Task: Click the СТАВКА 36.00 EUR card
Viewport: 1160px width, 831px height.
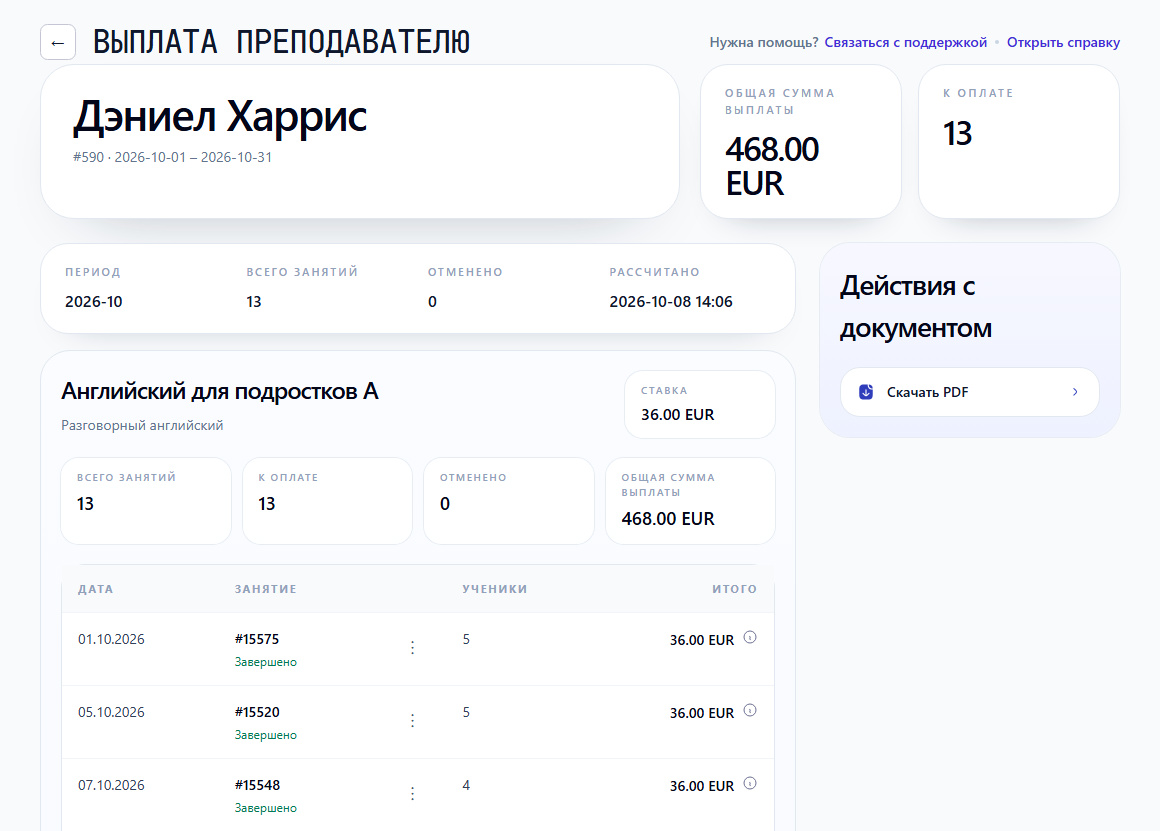Action: pyautogui.click(x=700, y=405)
